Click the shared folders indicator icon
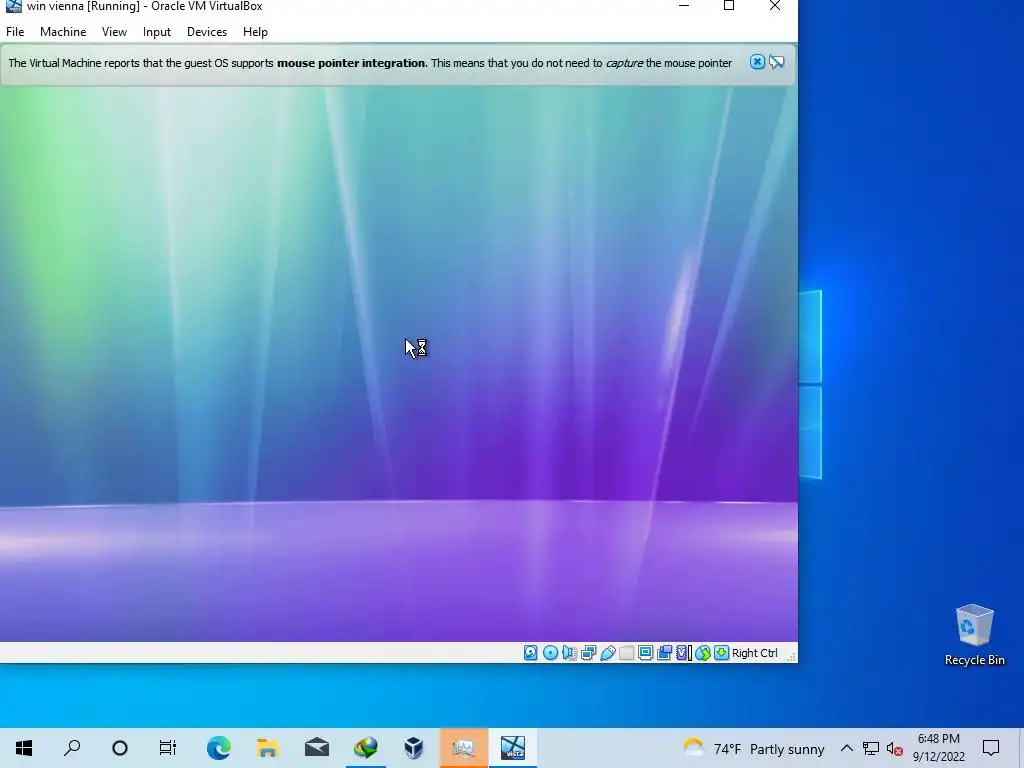 [626, 652]
